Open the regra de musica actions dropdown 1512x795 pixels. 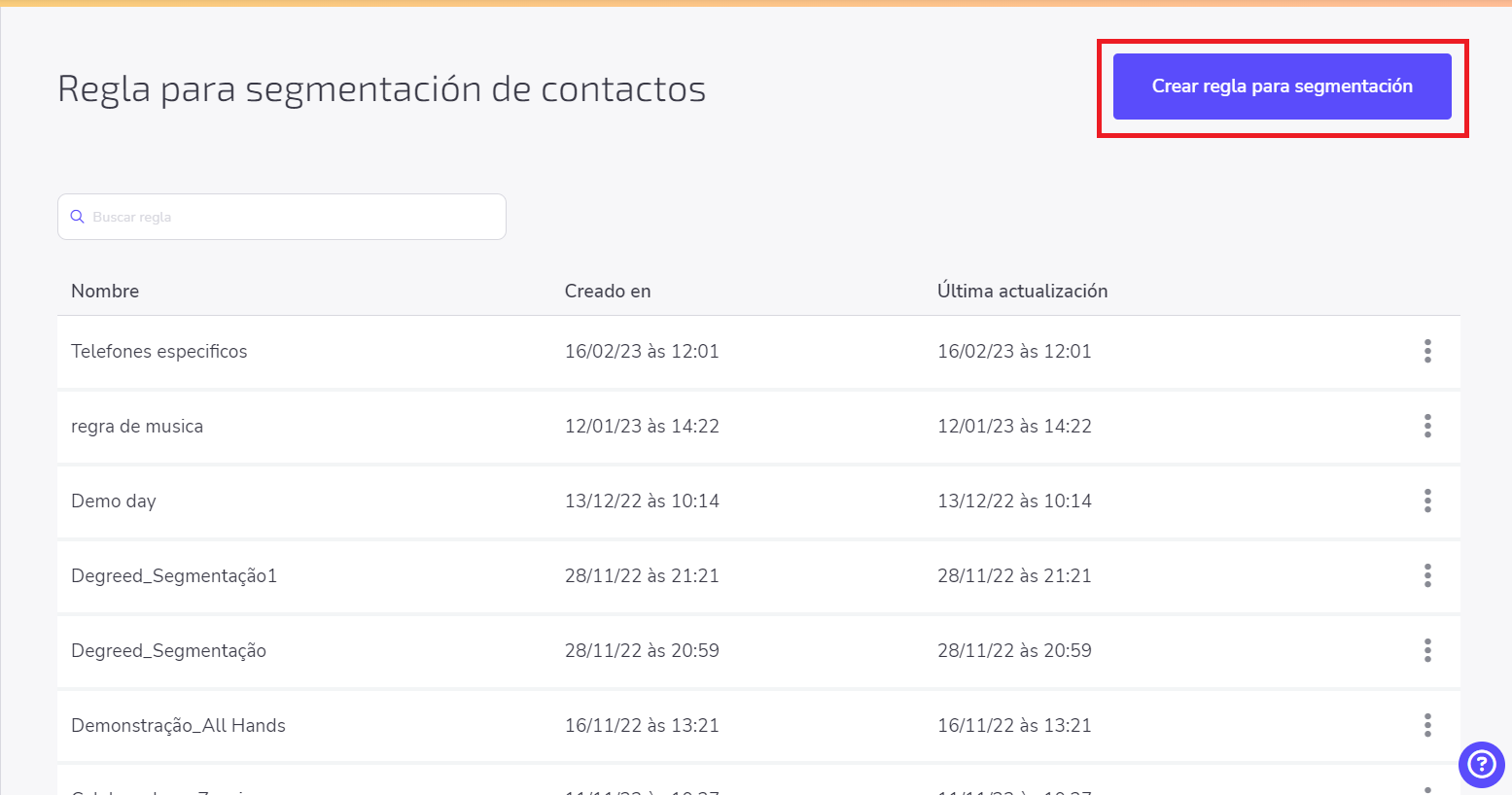(1427, 426)
